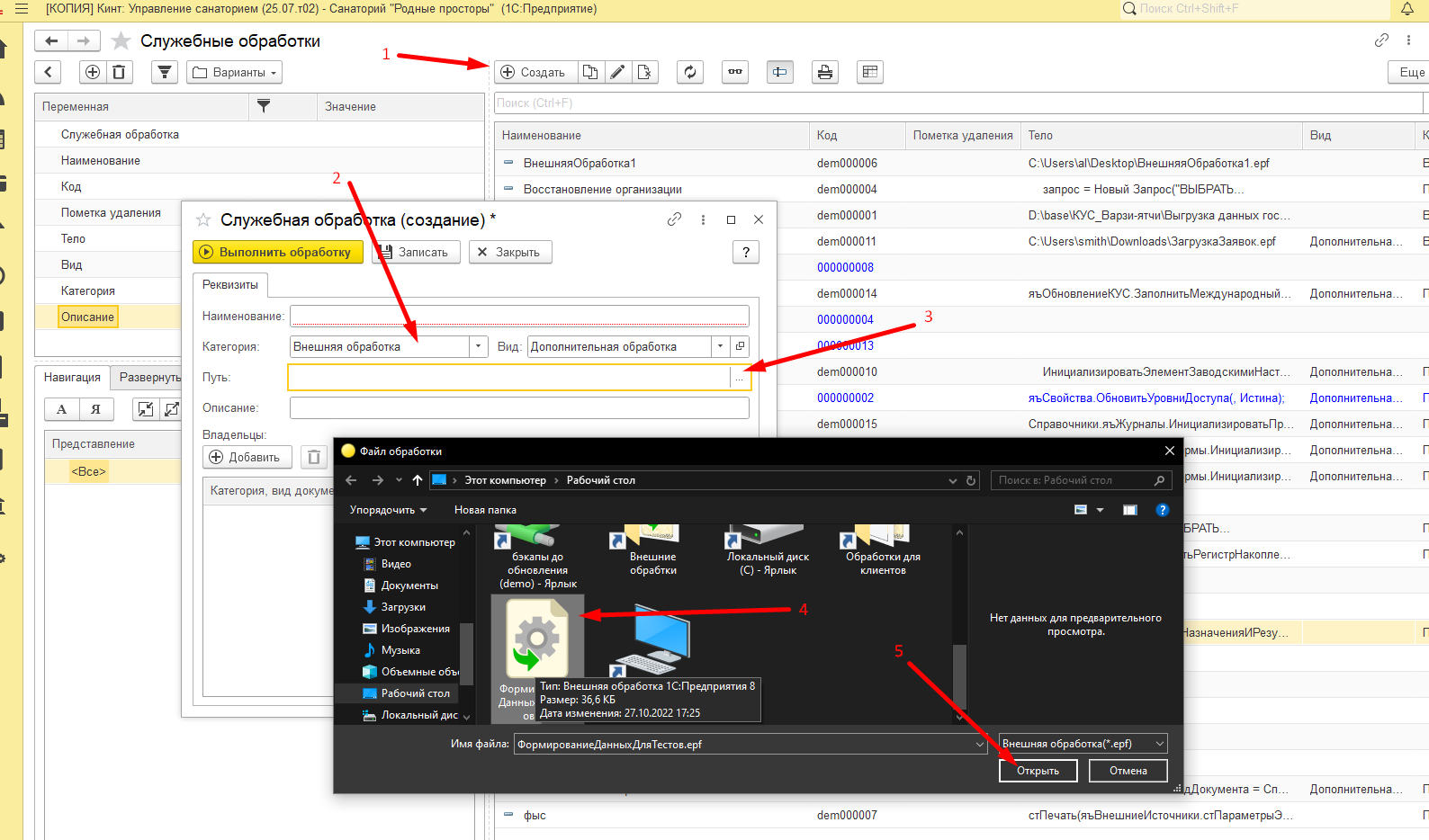
Task: Click the Выполнить обработку button
Action: 277,252
